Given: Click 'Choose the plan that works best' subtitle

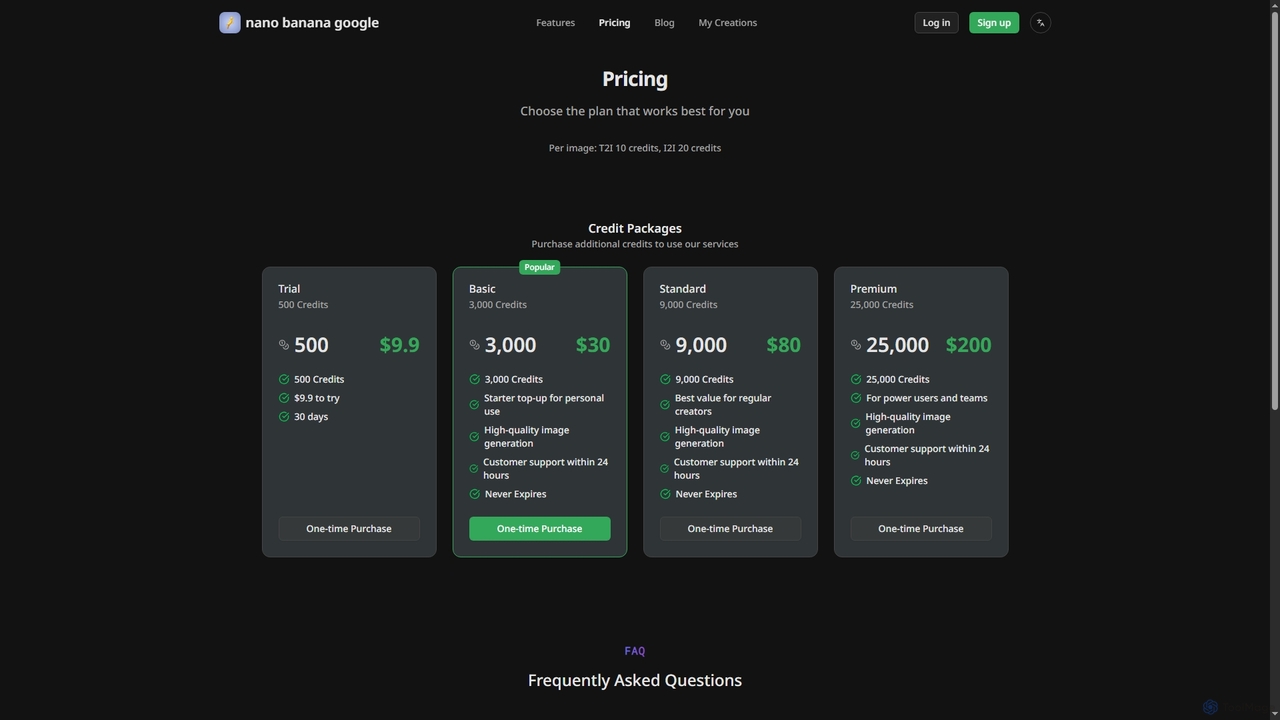Looking at the screenshot, I should 635,111.
